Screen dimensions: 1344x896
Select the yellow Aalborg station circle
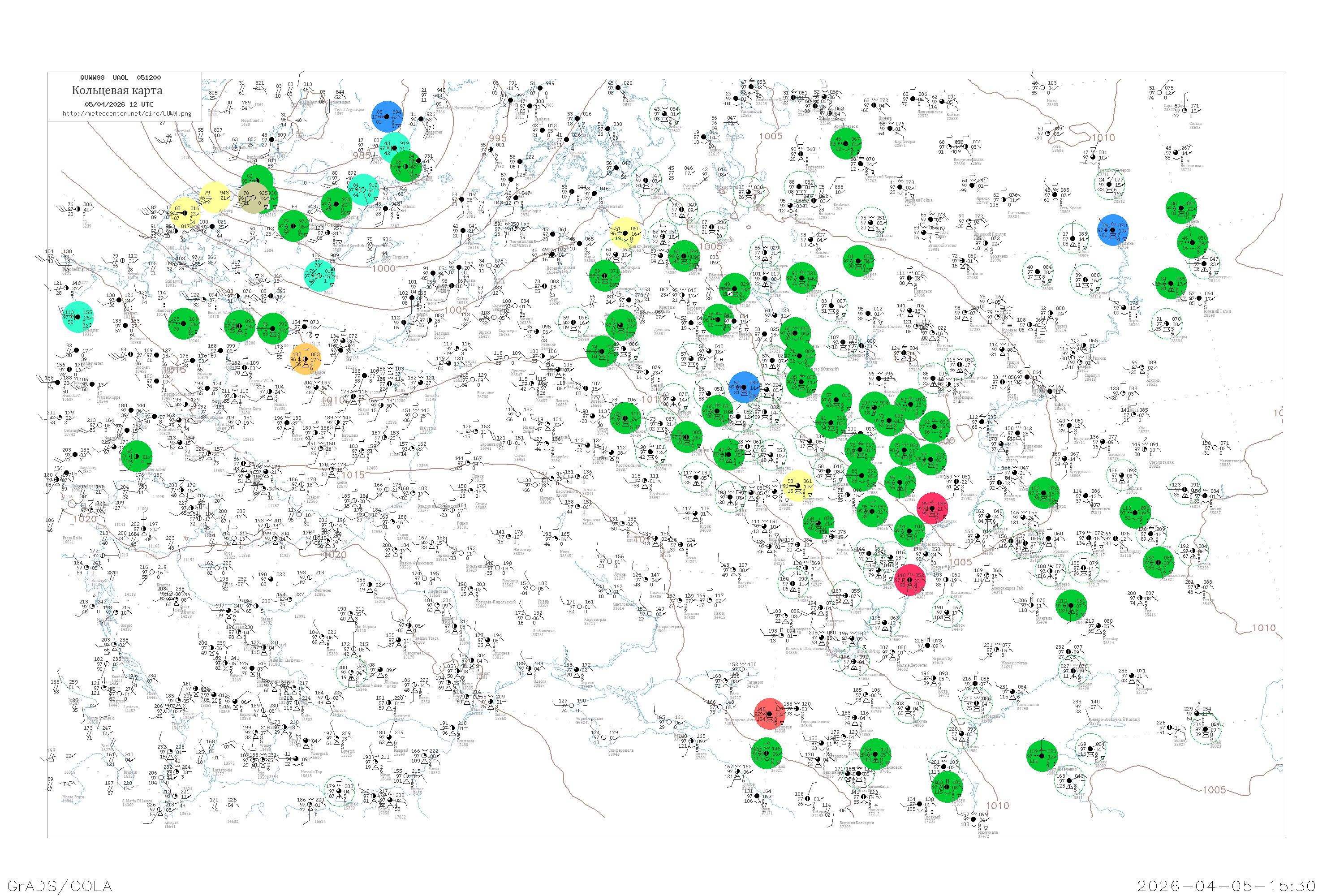click(215, 197)
